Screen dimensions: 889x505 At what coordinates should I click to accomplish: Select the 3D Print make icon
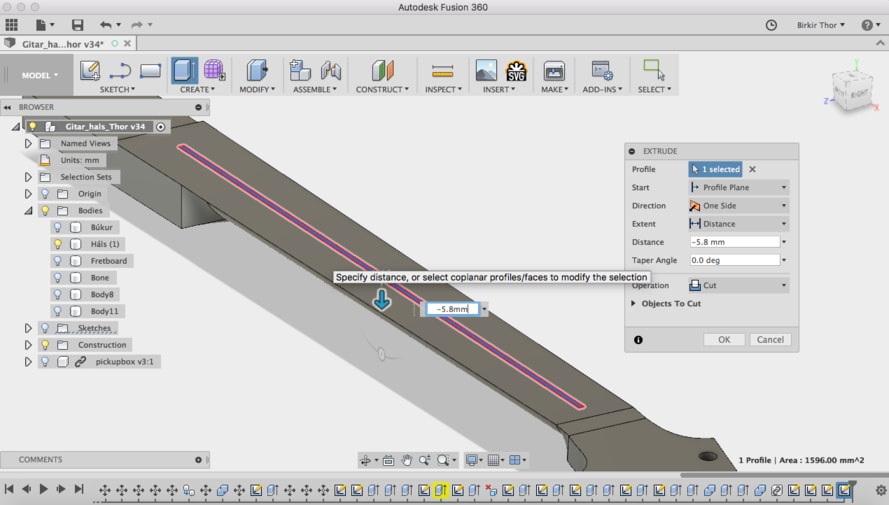[554, 71]
